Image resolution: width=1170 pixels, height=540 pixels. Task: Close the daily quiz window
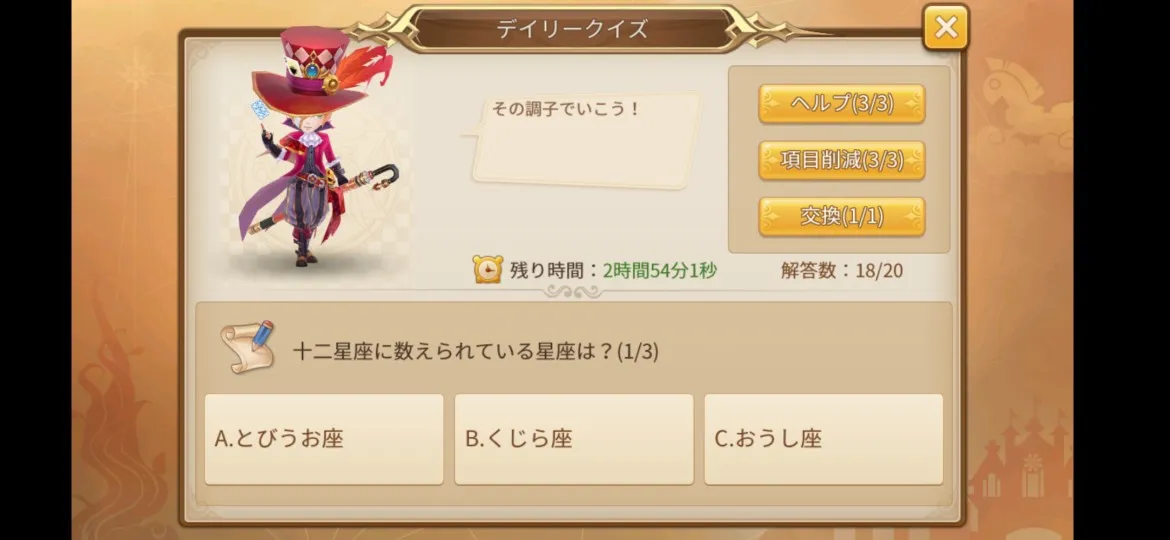pyautogui.click(x=945, y=28)
